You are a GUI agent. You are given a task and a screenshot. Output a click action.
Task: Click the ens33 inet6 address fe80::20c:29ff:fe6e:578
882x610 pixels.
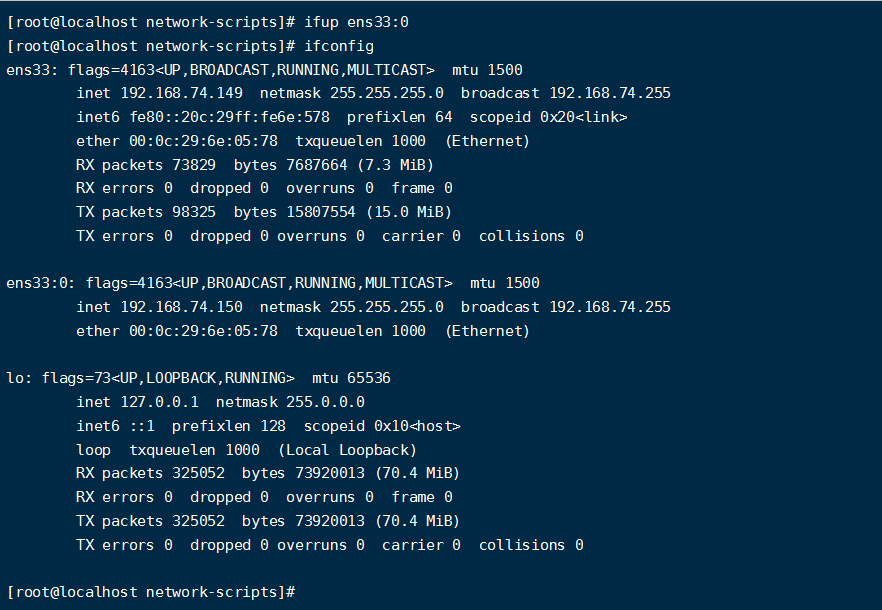[230, 117]
